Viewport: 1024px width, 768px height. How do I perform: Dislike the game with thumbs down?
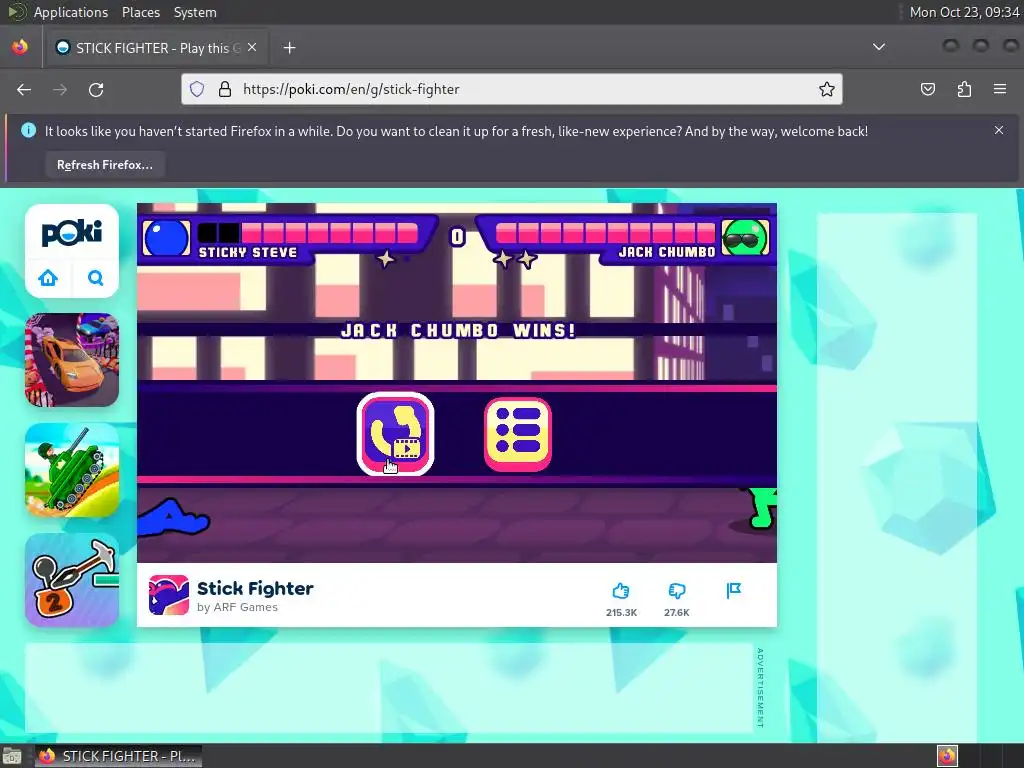[x=677, y=591]
